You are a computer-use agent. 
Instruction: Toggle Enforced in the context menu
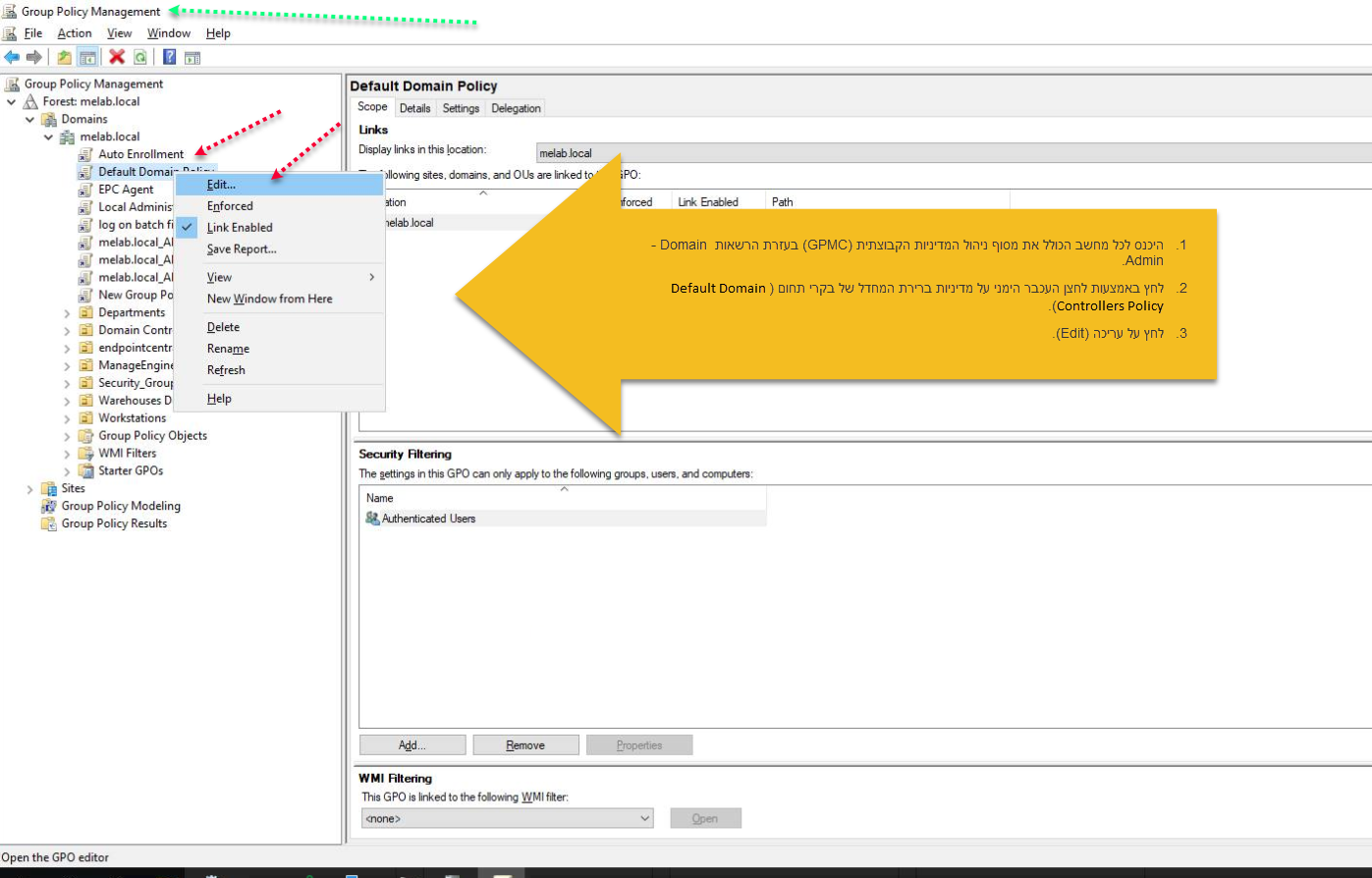tap(230, 206)
